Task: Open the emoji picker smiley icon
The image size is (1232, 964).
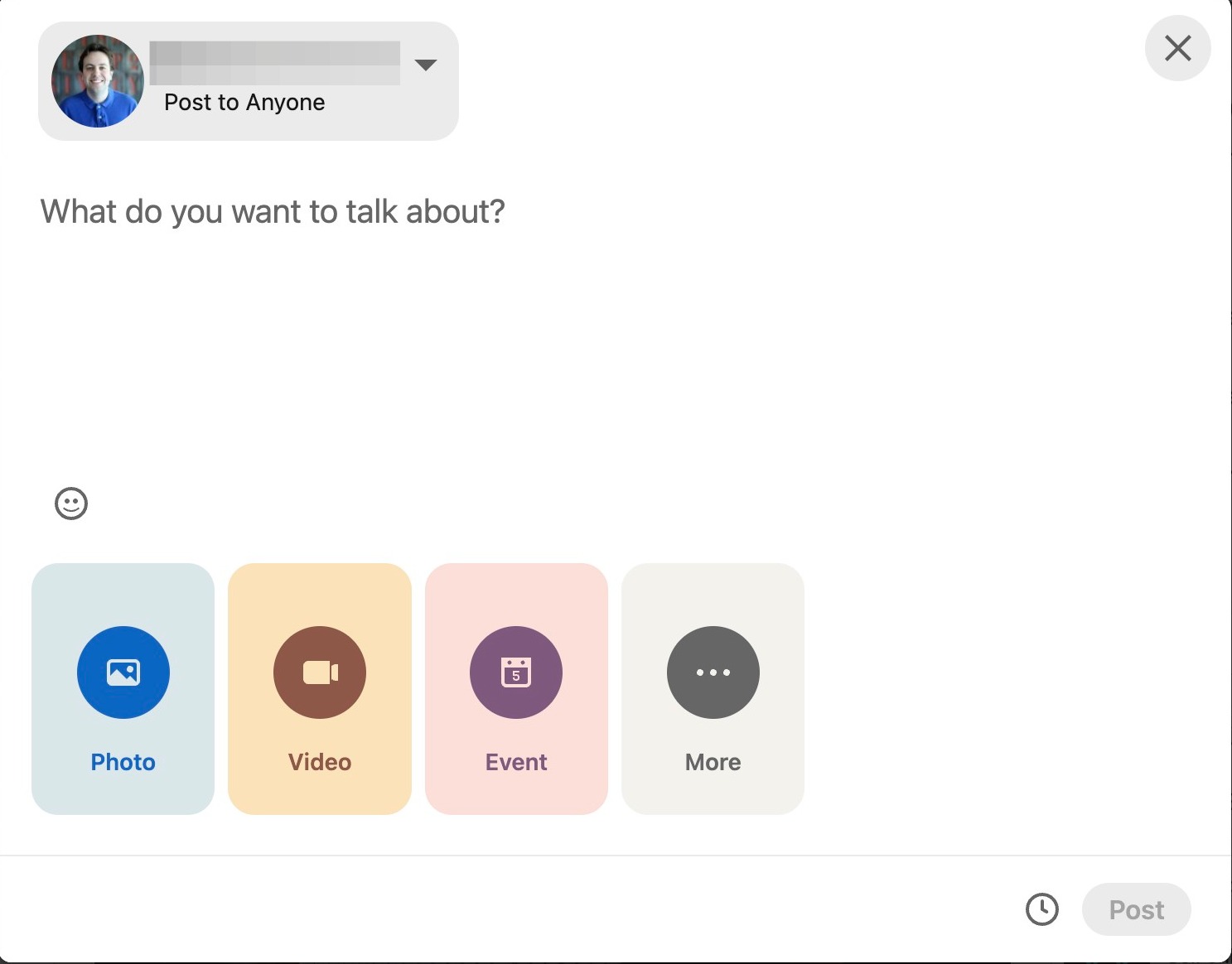Action: (x=71, y=503)
